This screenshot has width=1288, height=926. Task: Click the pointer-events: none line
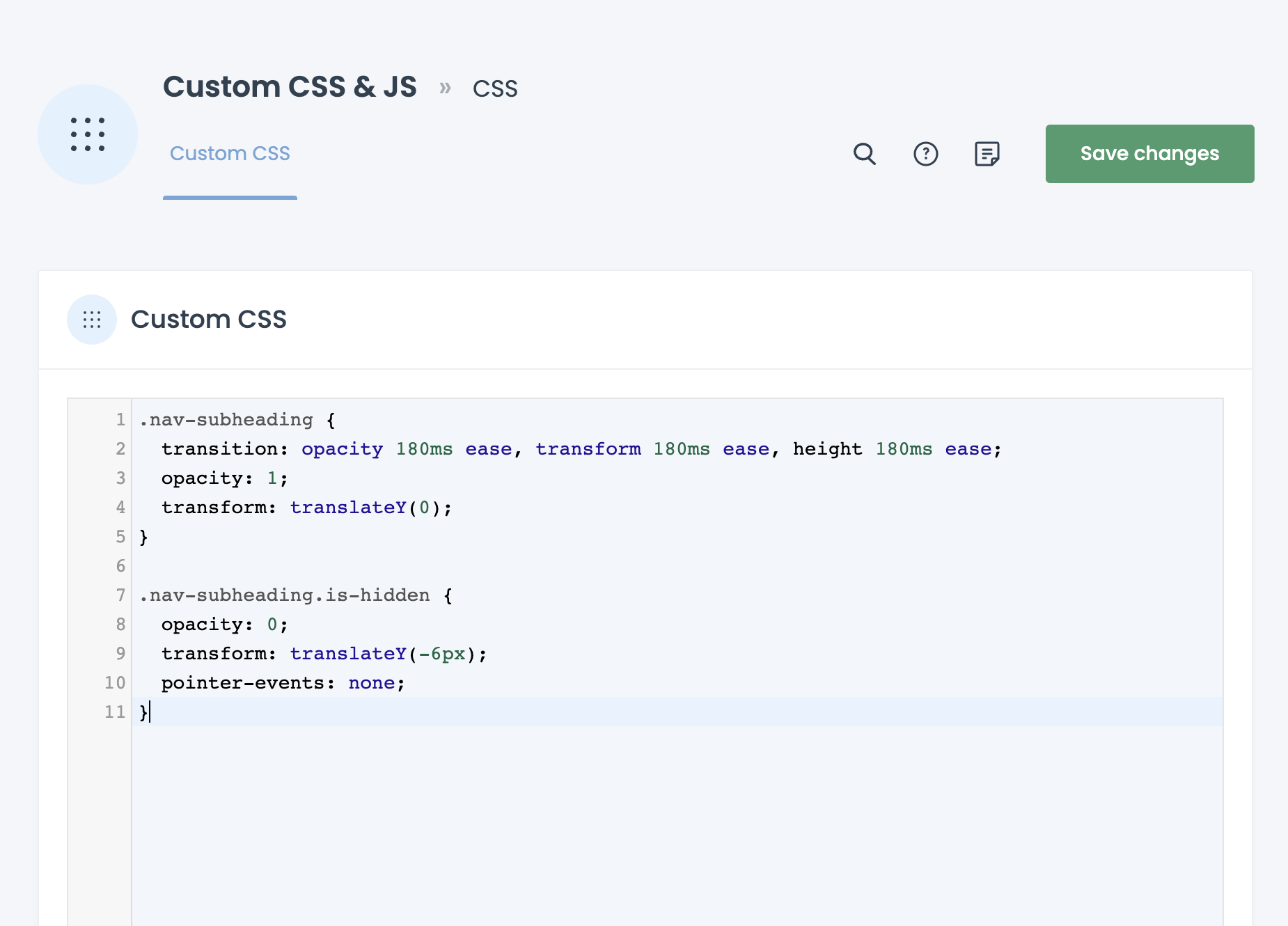[283, 683]
